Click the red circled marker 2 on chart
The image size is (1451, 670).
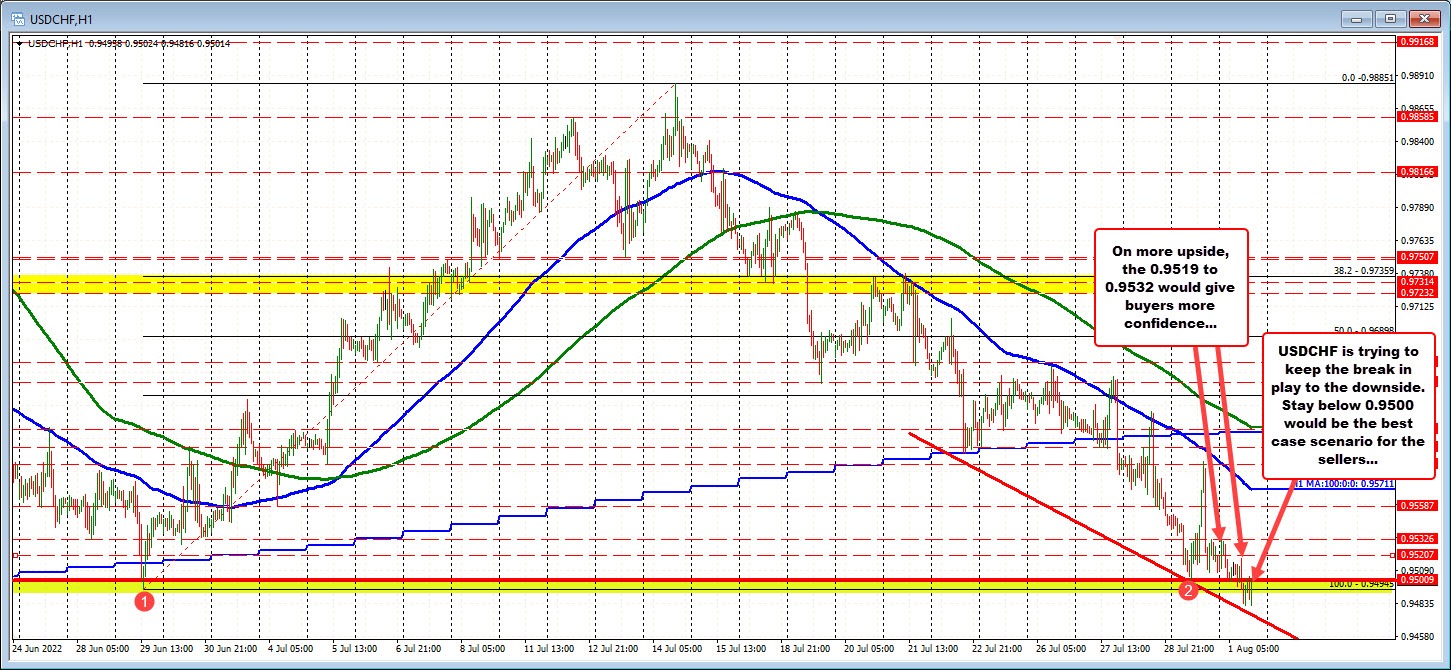1189,591
